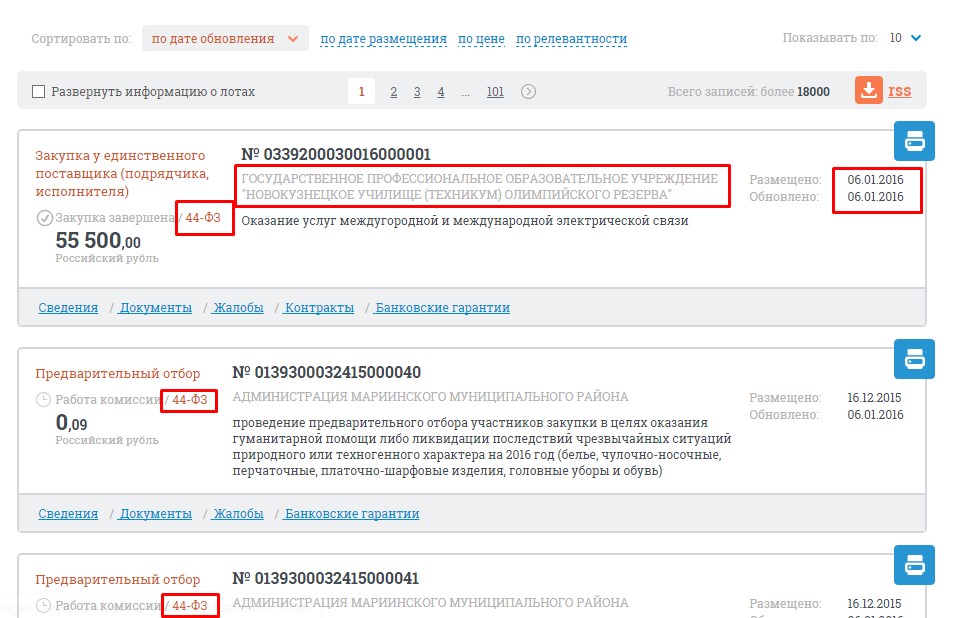The image size is (959, 618).
Task: Click 44-ФЗ label next to 'Закупка завершена'
Action: click(x=203, y=218)
